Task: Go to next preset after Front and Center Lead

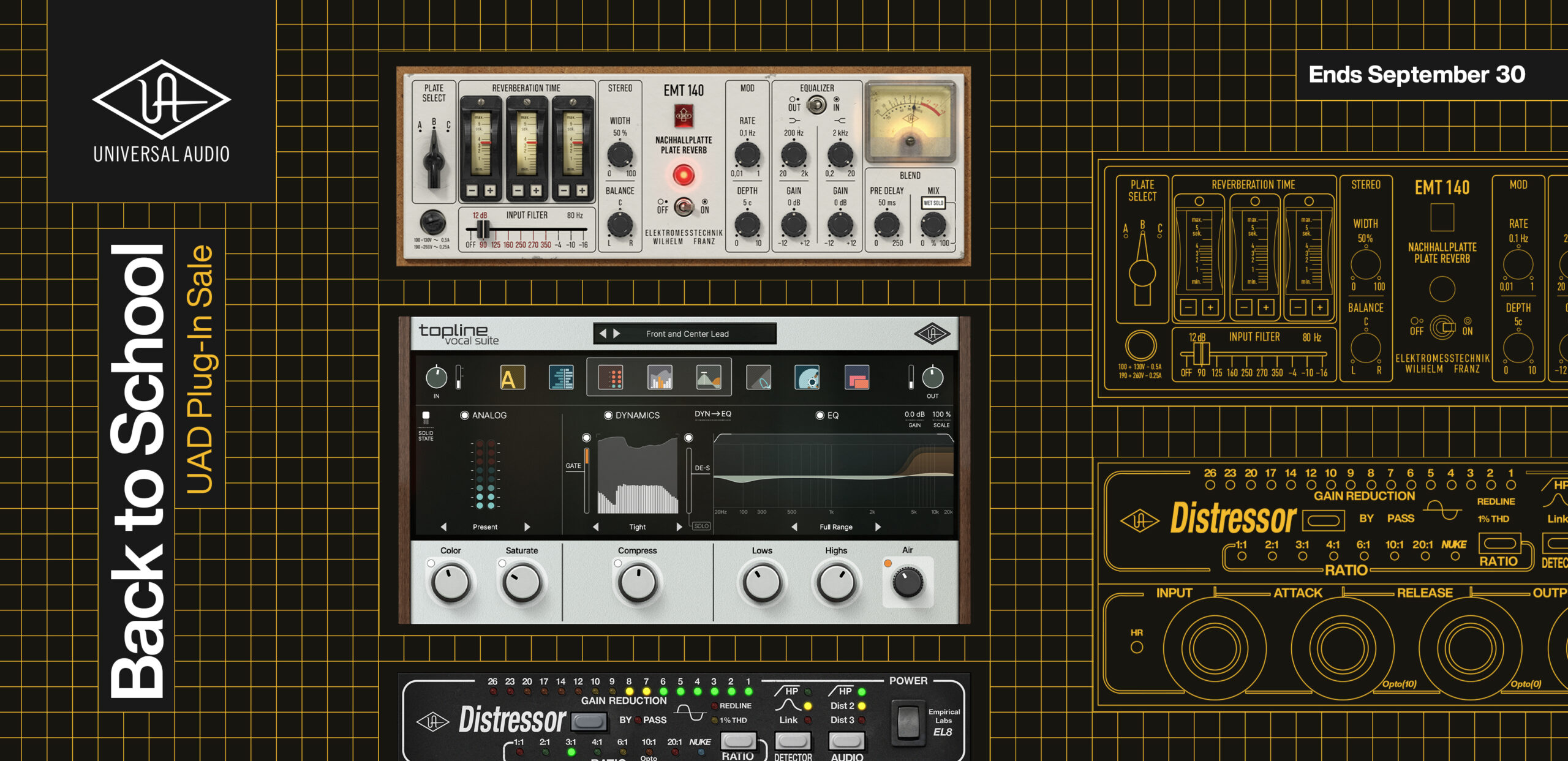Action: (617, 334)
